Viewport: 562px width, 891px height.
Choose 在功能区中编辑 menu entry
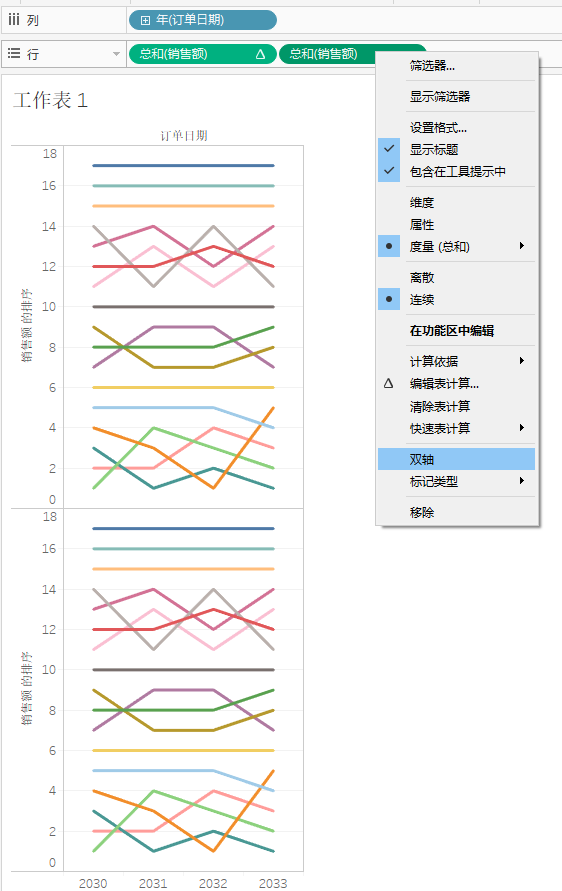click(457, 331)
